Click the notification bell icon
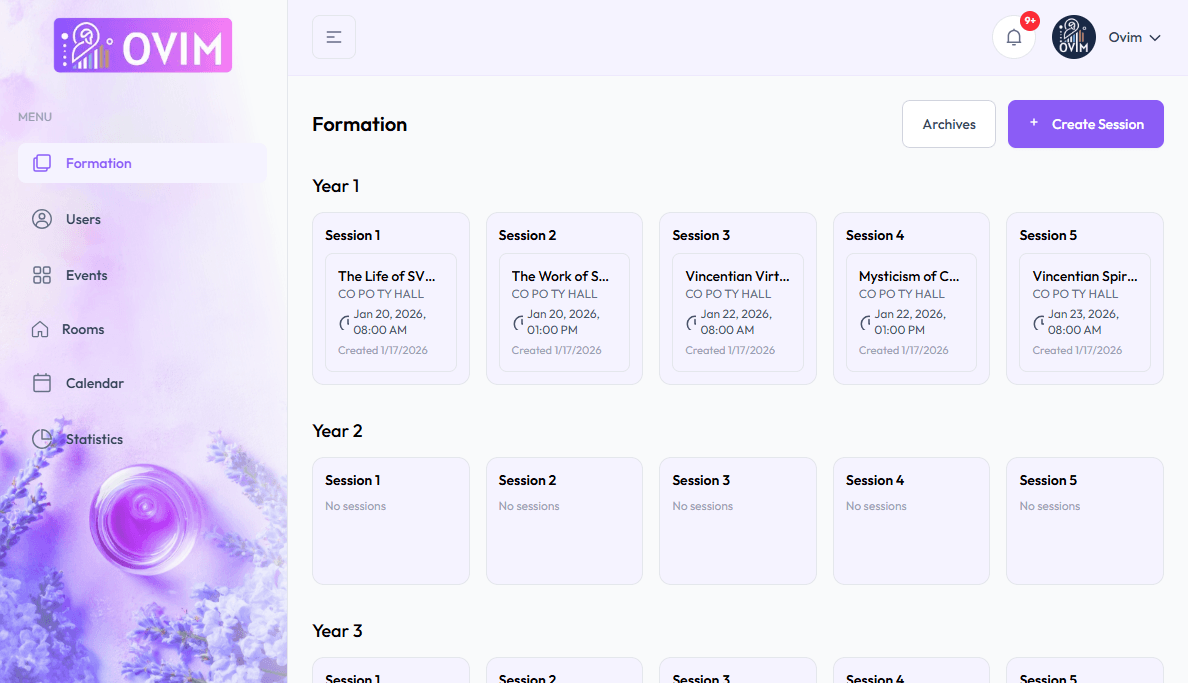 click(1013, 38)
